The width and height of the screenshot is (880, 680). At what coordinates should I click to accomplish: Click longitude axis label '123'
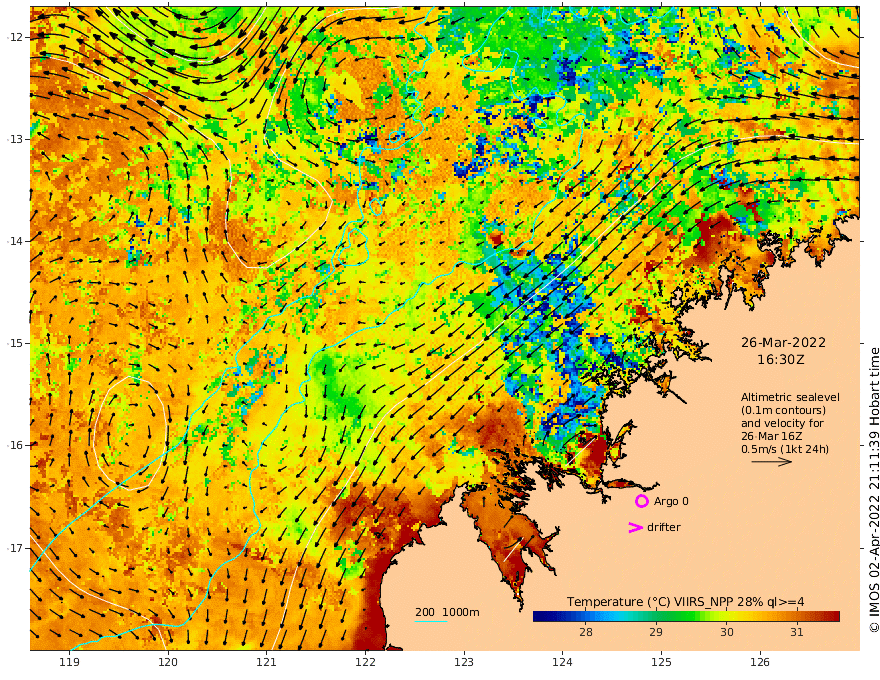pos(464,663)
